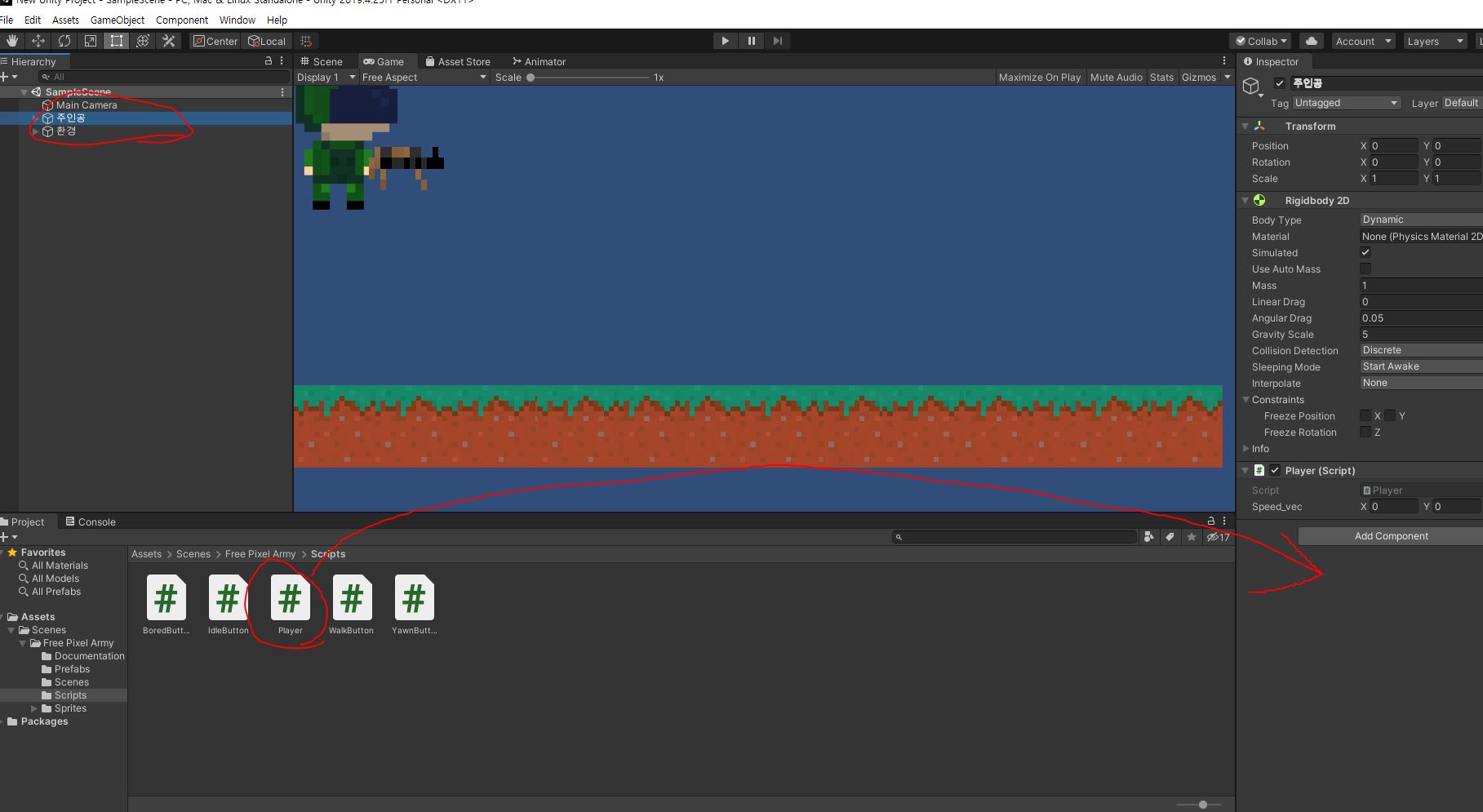Open Account menu button
1483x812 pixels.
pyautogui.click(x=1363, y=41)
